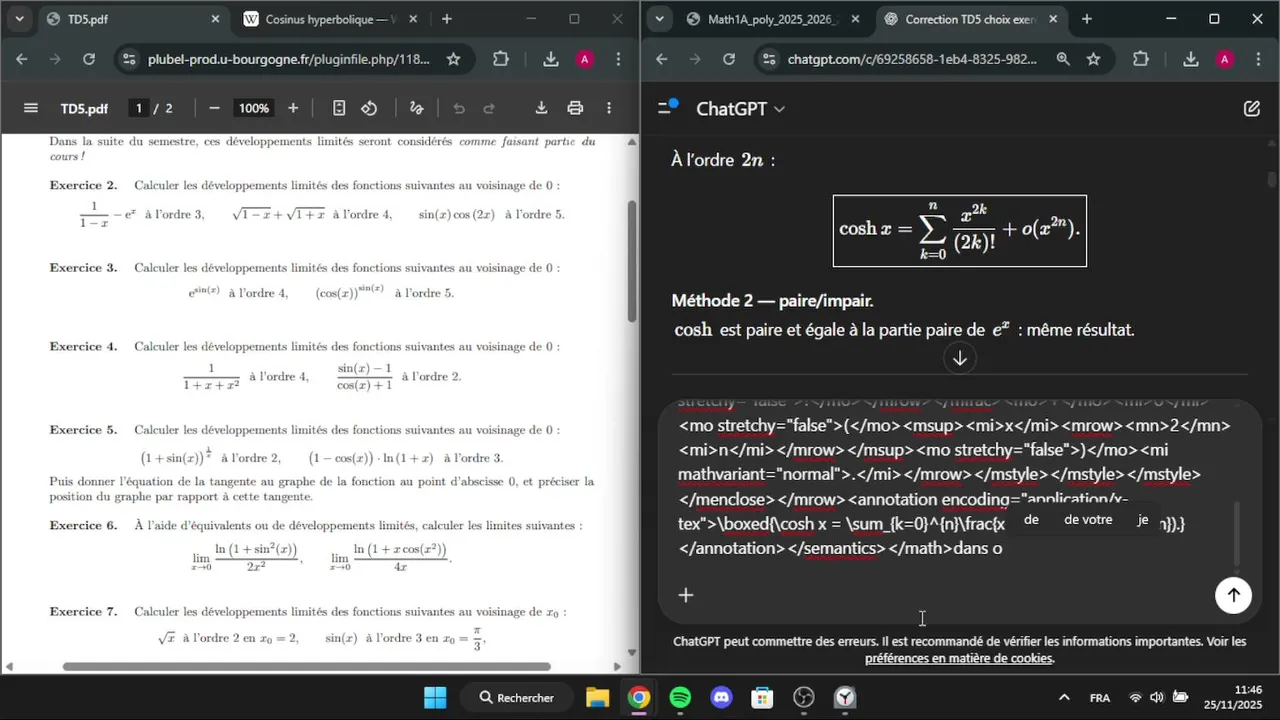Image resolution: width=1280 pixels, height=720 pixels.
Task: Expand the ChatGPT model selector
Action: [x=741, y=108]
